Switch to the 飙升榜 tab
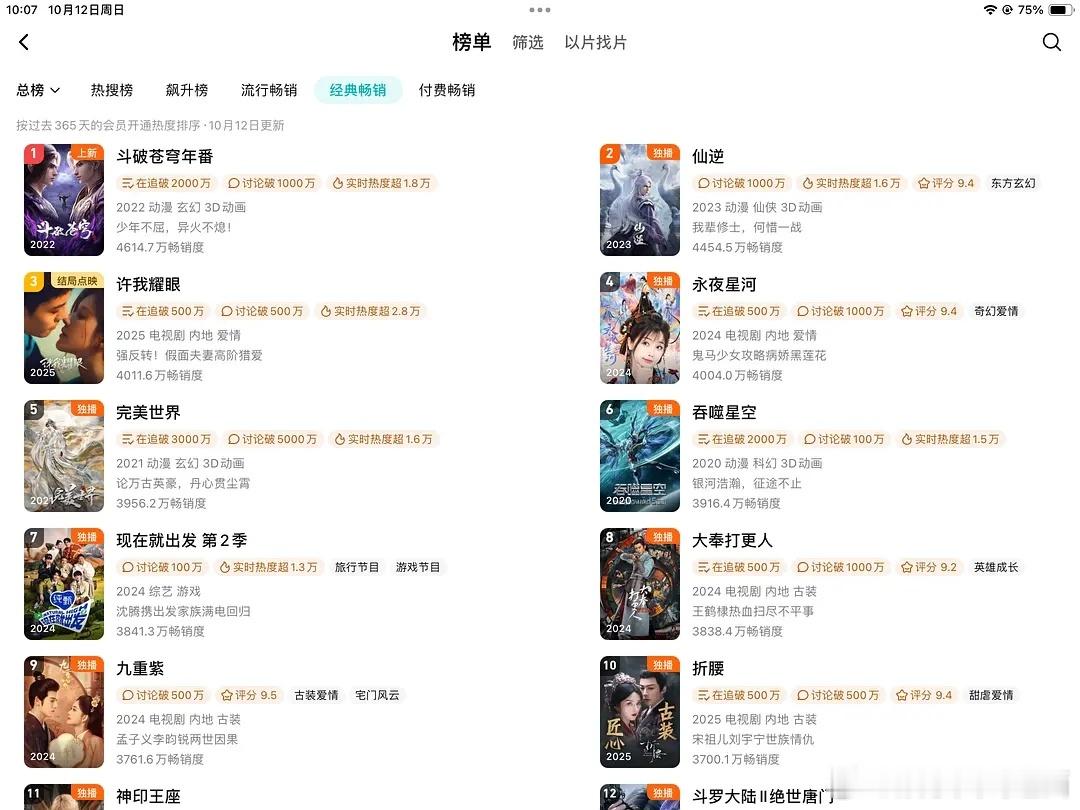This screenshot has width=1080, height=810. point(187,90)
